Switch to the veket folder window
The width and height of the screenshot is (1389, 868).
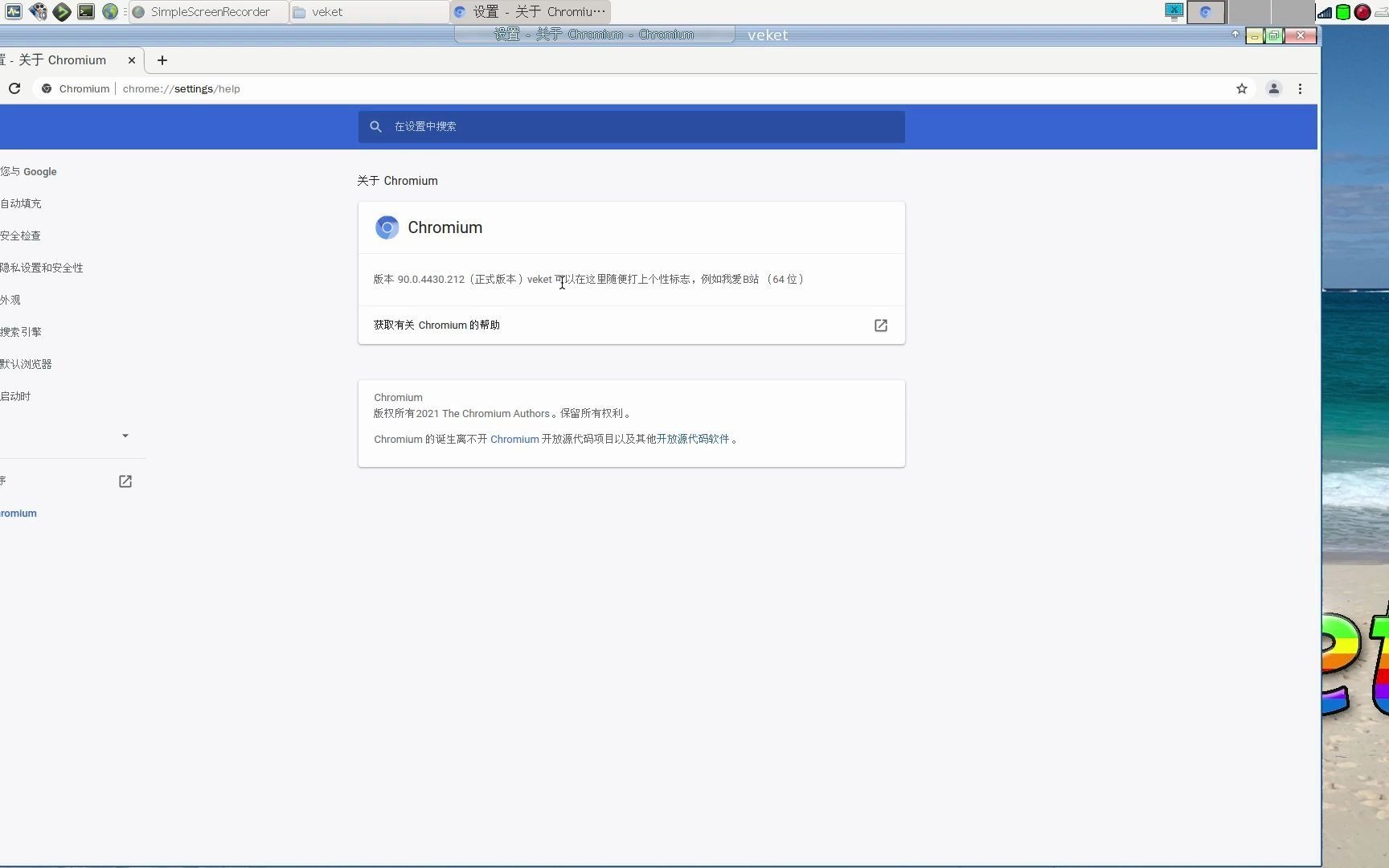(370, 12)
